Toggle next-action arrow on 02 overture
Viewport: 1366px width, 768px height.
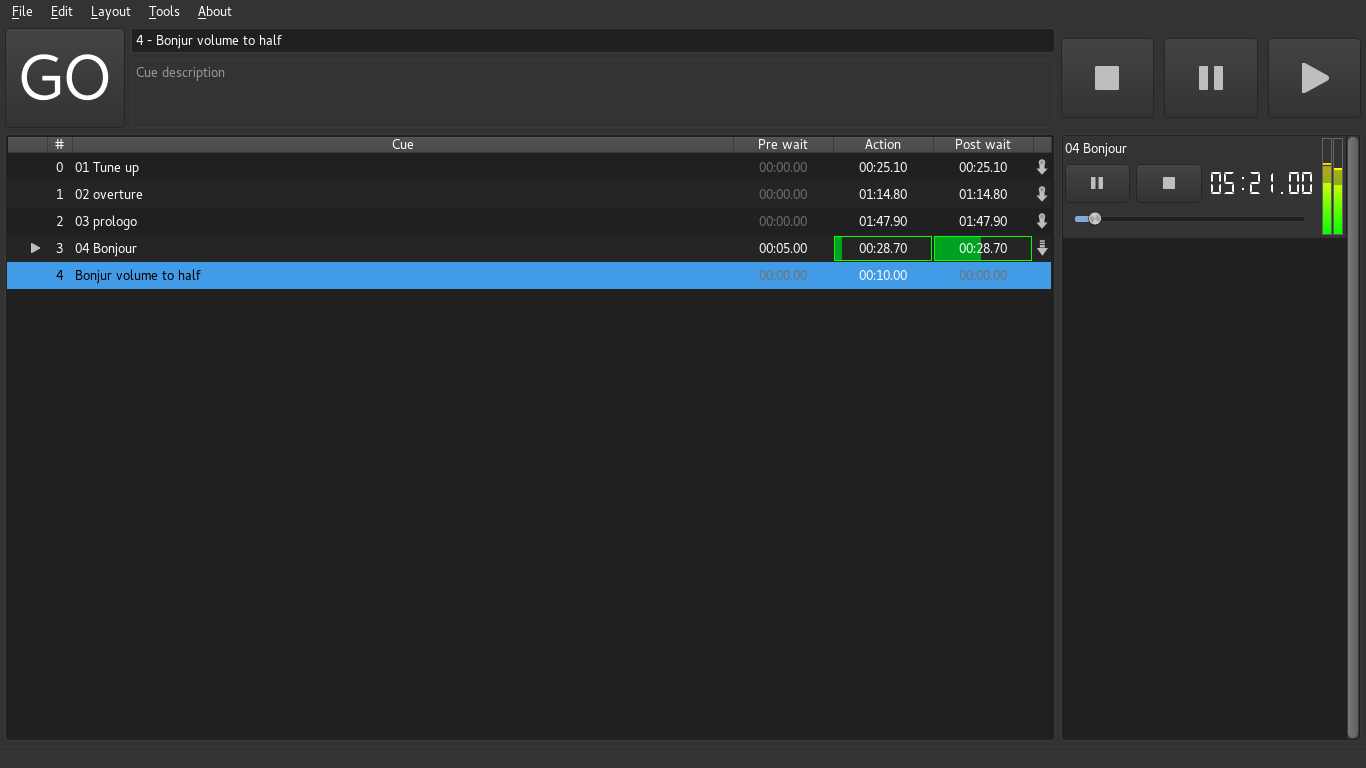click(1042, 195)
